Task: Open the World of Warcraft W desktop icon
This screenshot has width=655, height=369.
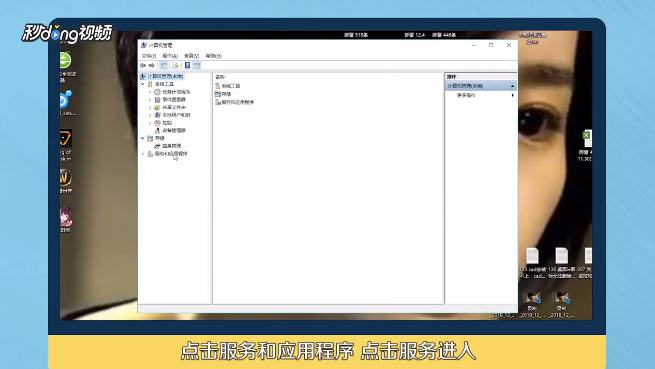Action: coord(65,178)
